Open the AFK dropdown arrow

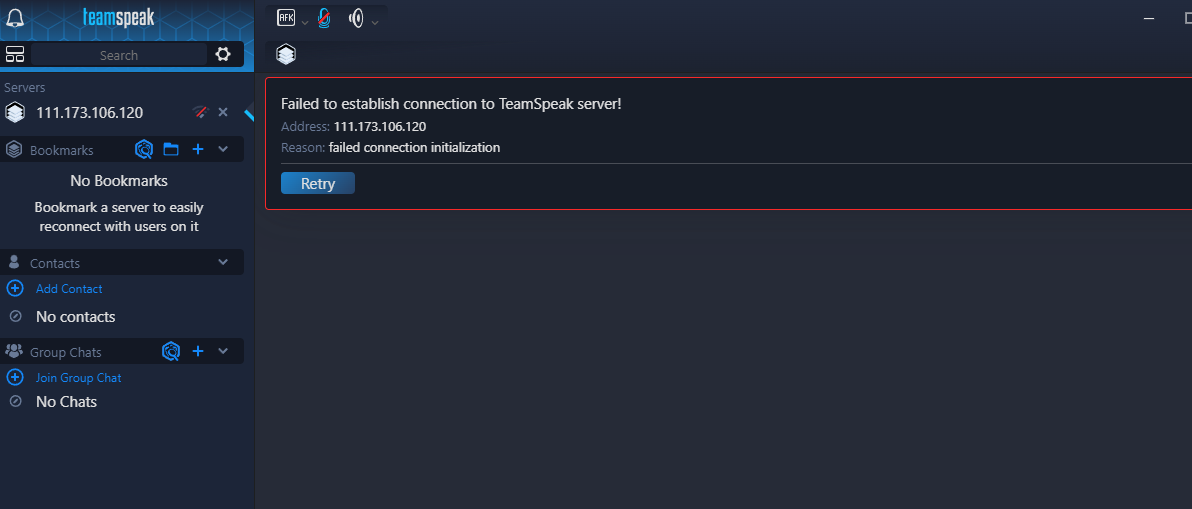pos(305,21)
